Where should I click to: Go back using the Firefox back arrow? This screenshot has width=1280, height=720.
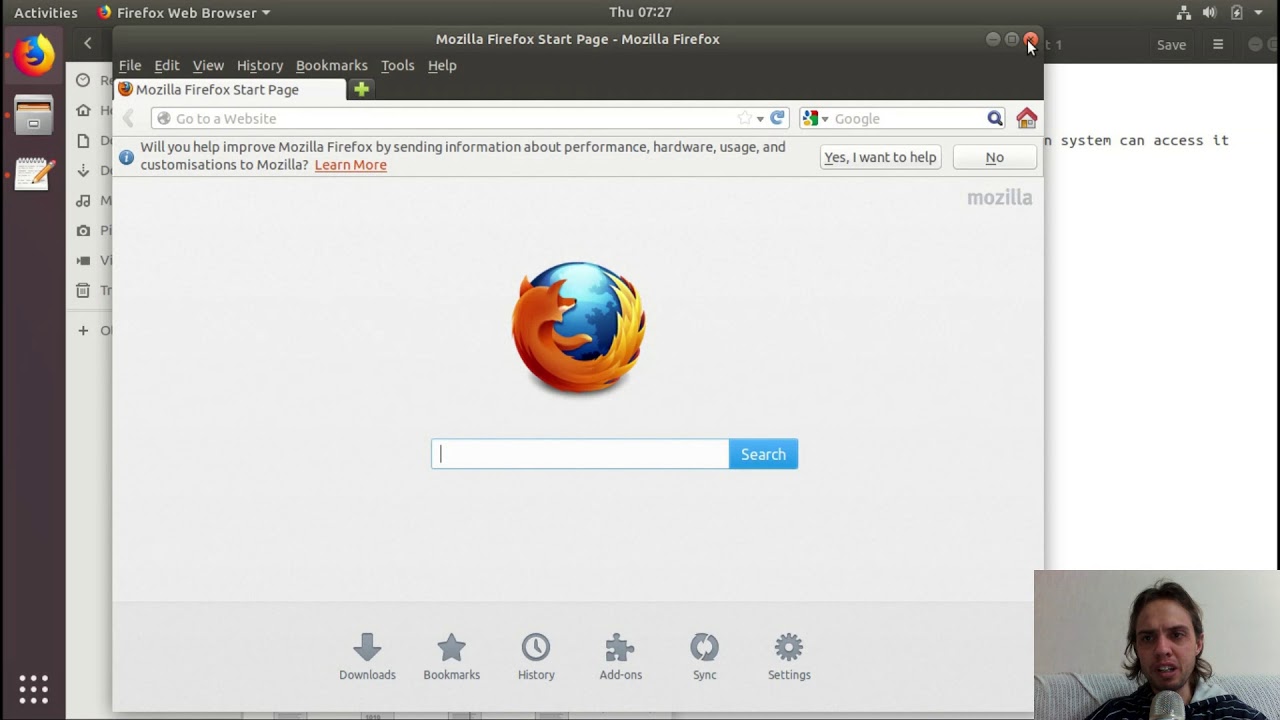pyautogui.click(x=128, y=118)
